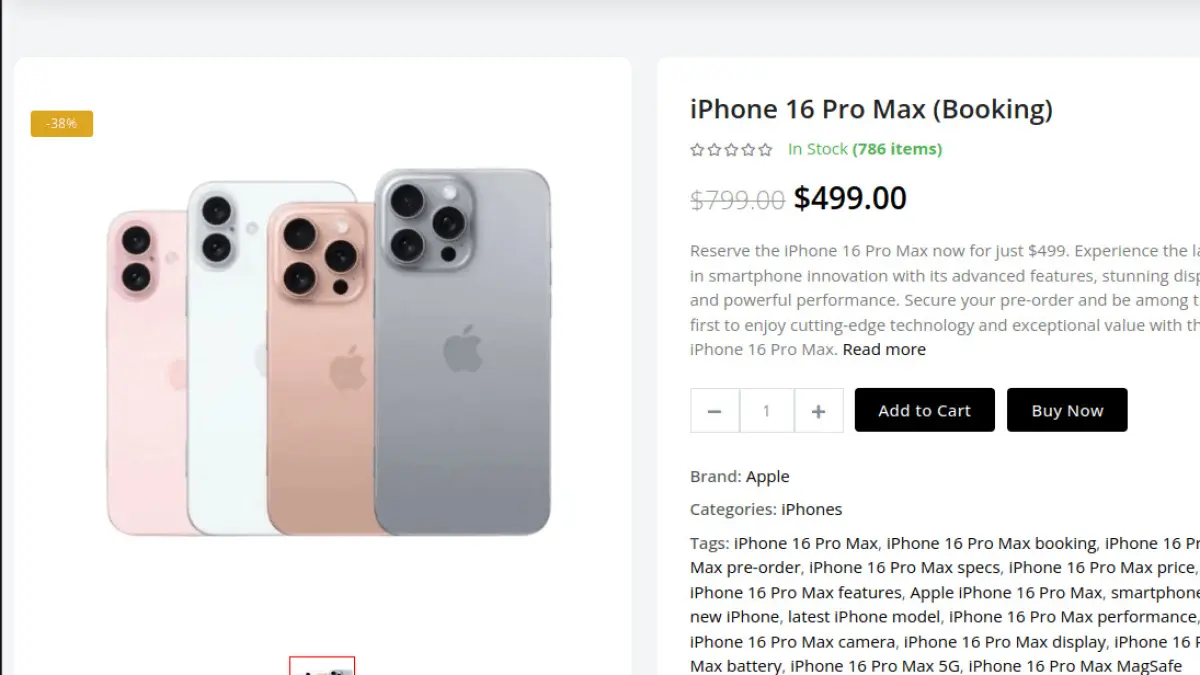Click the quantity input field
The image size is (1200, 675).
point(767,411)
